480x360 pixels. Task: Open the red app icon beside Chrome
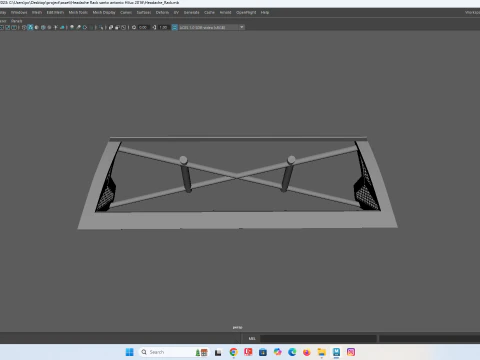point(248,352)
